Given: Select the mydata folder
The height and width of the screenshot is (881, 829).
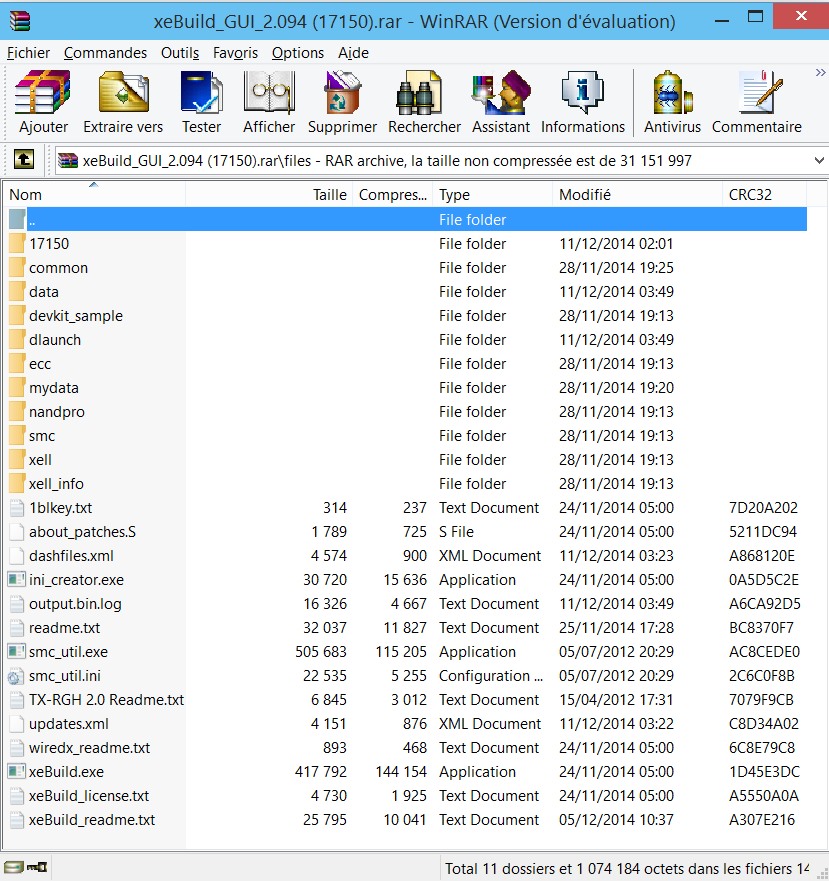Looking at the screenshot, I should (54, 388).
